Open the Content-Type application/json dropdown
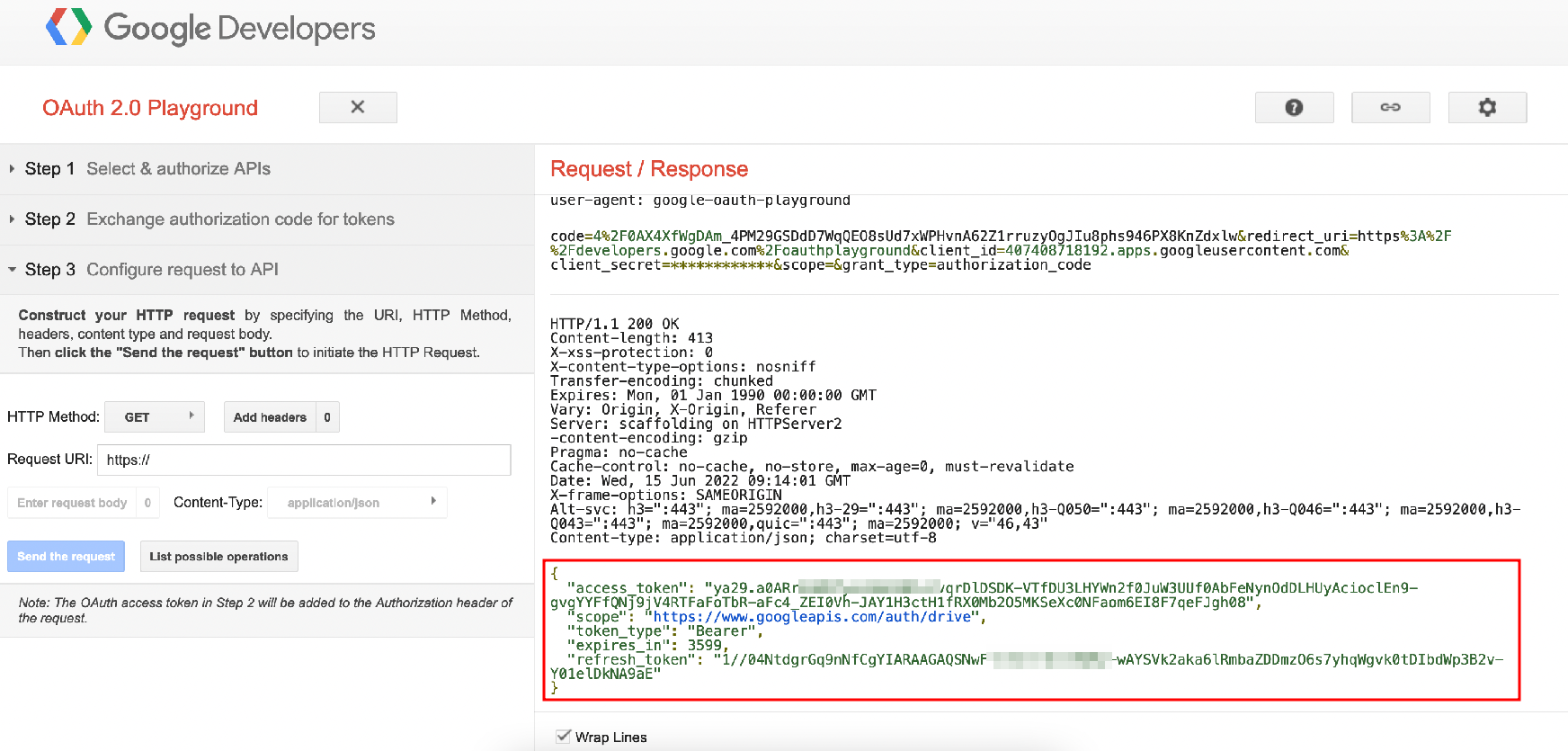Viewport: 1568px width, 751px height. [x=357, y=503]
